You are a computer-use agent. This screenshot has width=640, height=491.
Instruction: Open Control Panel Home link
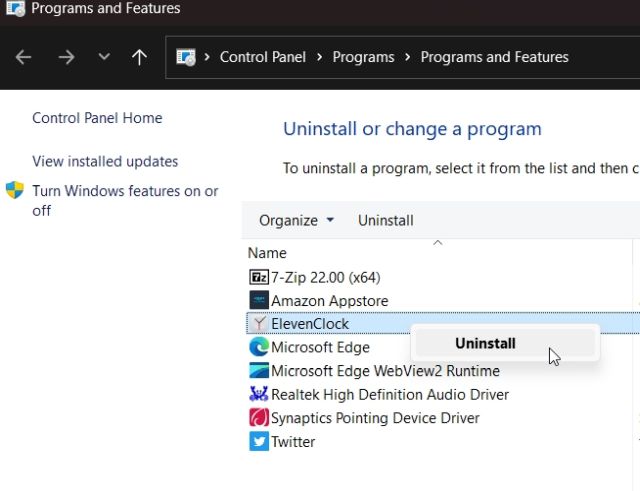pos(97,118)
